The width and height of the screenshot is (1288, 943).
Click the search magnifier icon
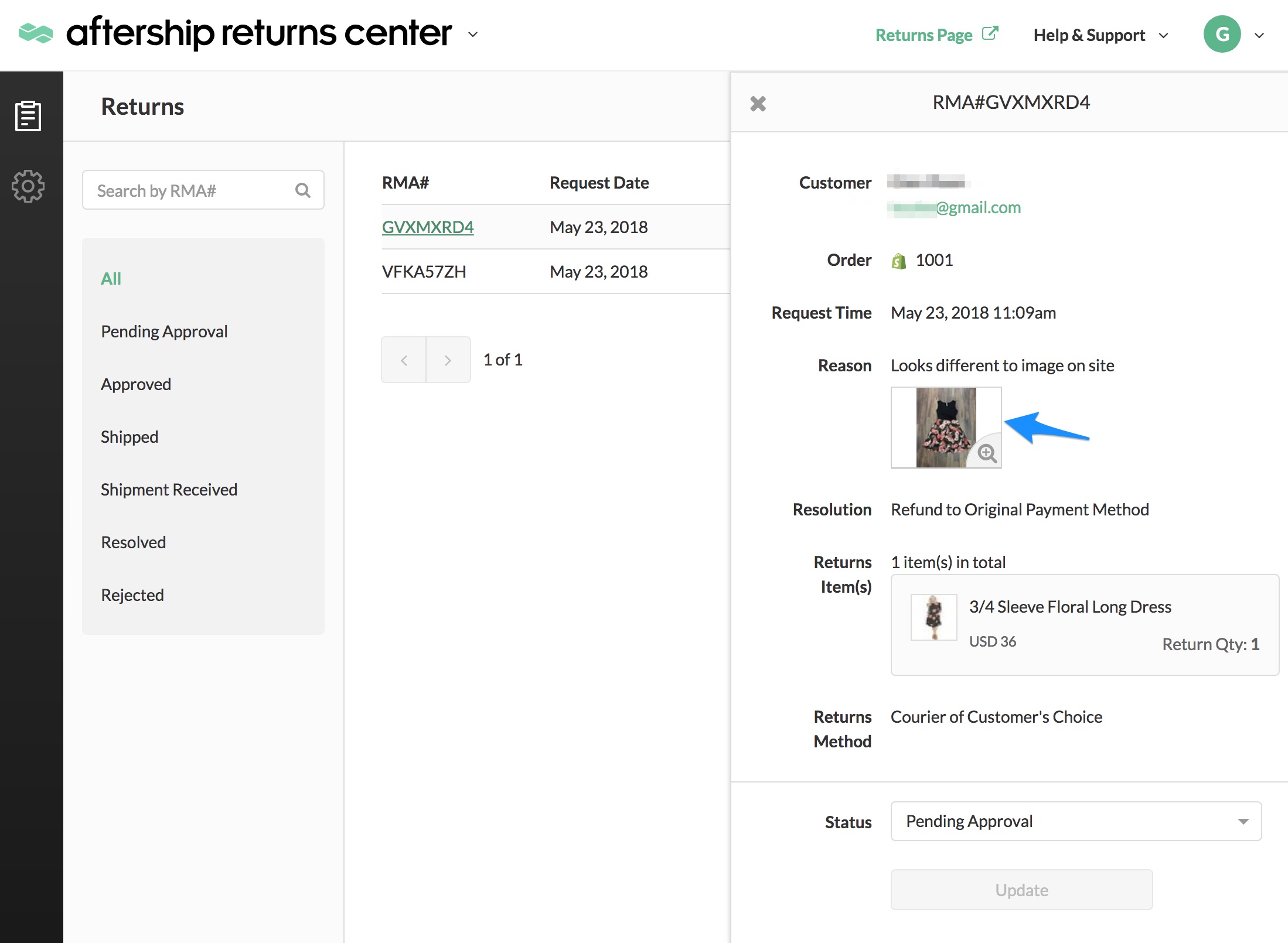[303, 190]
